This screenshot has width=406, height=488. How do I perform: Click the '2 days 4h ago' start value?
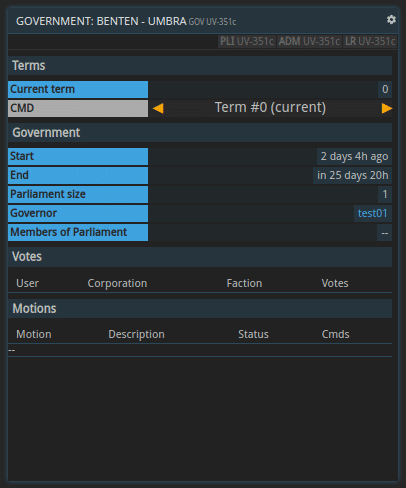click(x=354, y=156)
